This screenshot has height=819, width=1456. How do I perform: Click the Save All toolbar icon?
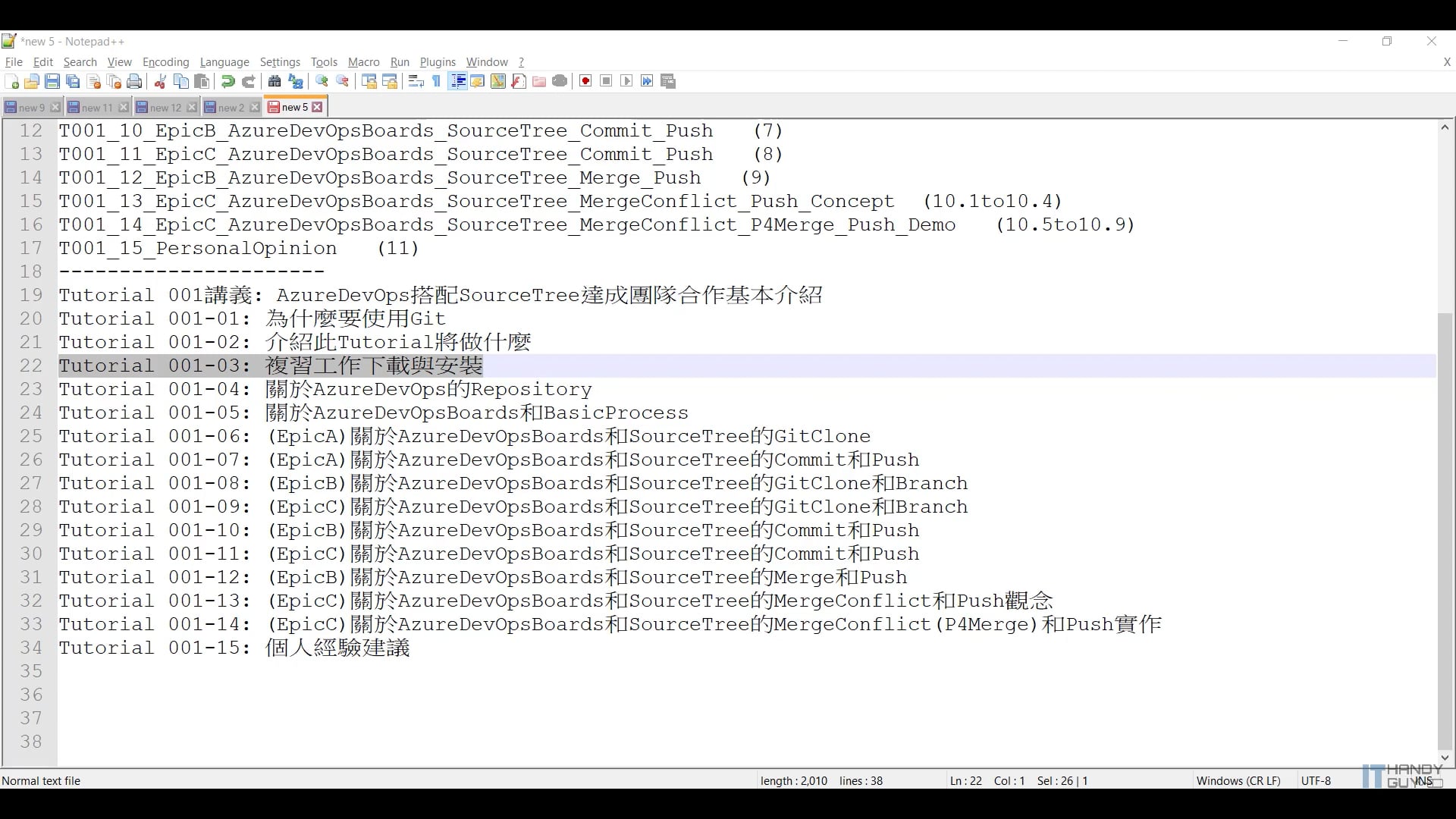[73, 82]
